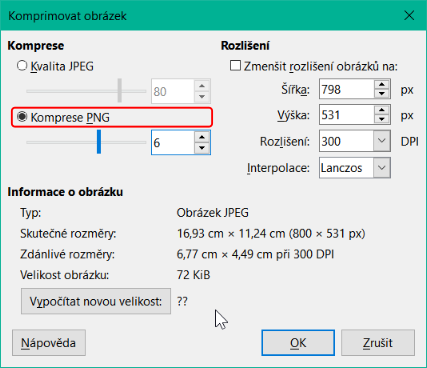Click the Interpolace label
The image size is (427, 368).
[x=278, y=168]
